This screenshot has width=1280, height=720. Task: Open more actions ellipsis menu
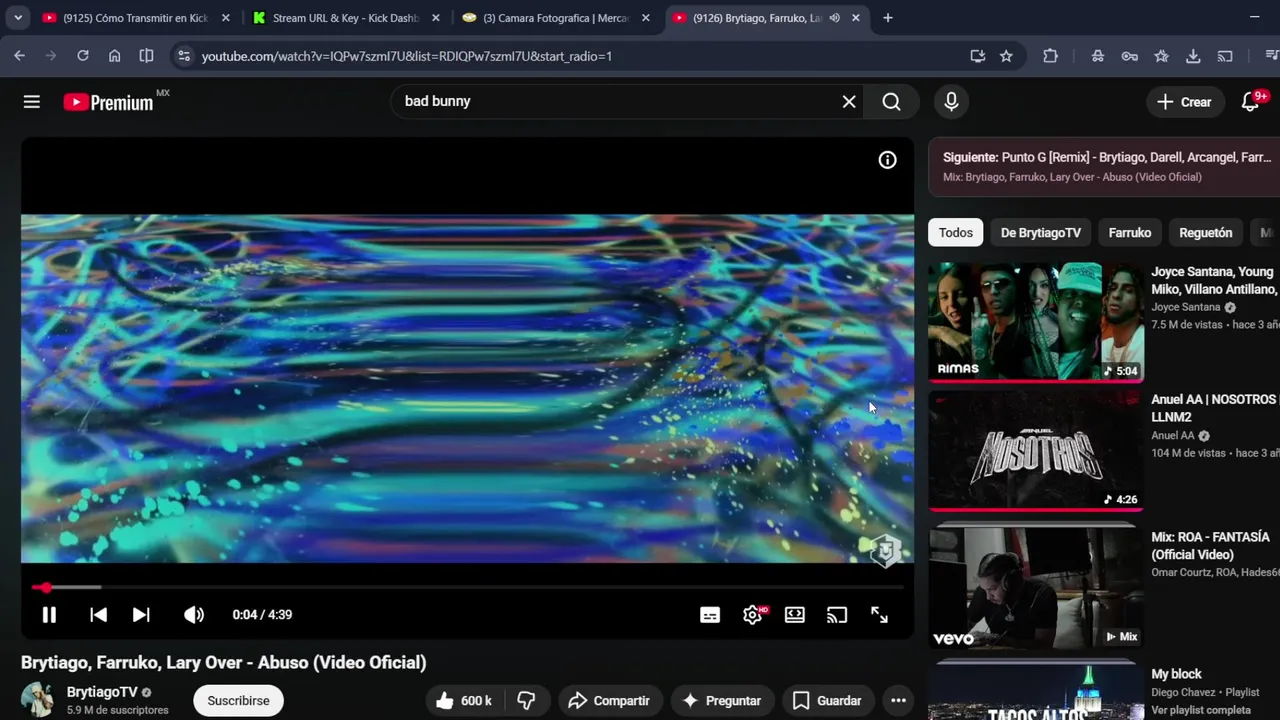point(898,701)
